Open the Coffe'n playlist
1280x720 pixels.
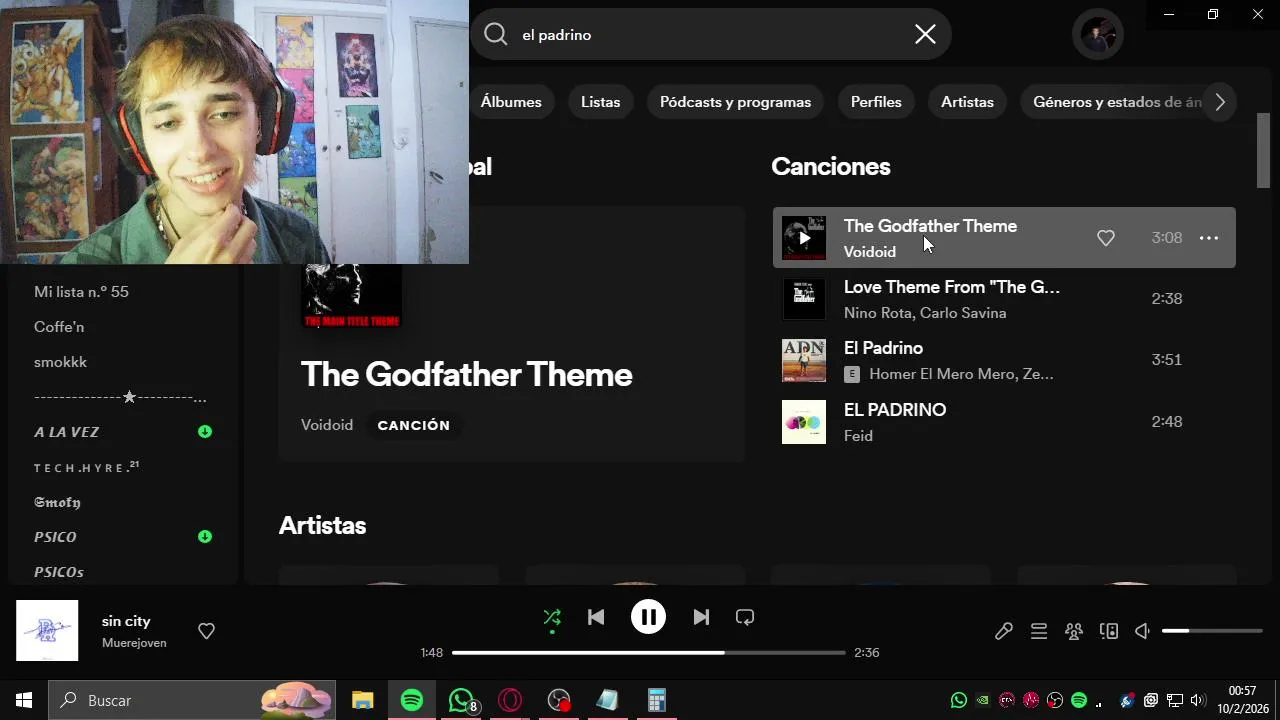pyautogui.click(x=59, y=327)
